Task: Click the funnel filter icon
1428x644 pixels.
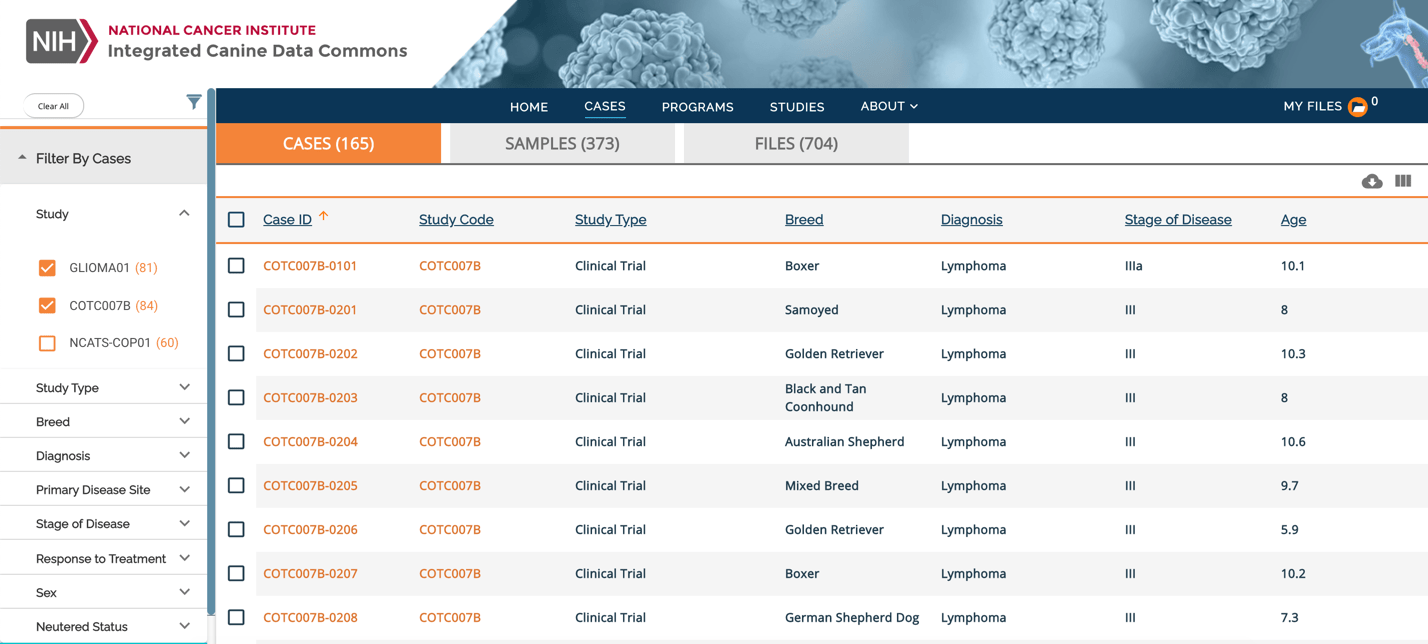Action: (x=194, y=101)
